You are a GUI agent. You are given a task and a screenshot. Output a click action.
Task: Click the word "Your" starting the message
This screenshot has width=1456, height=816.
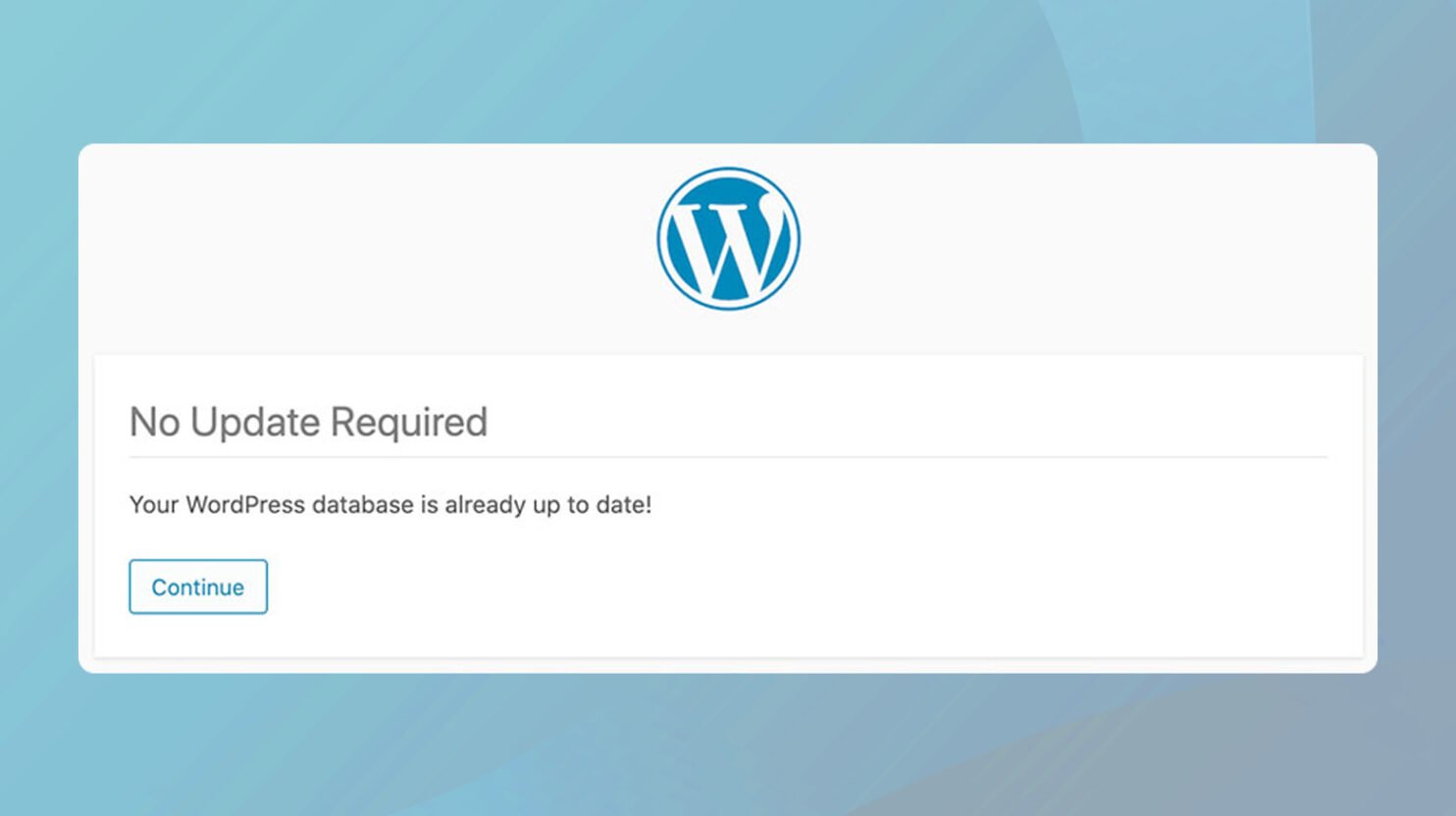coord(153,505)
